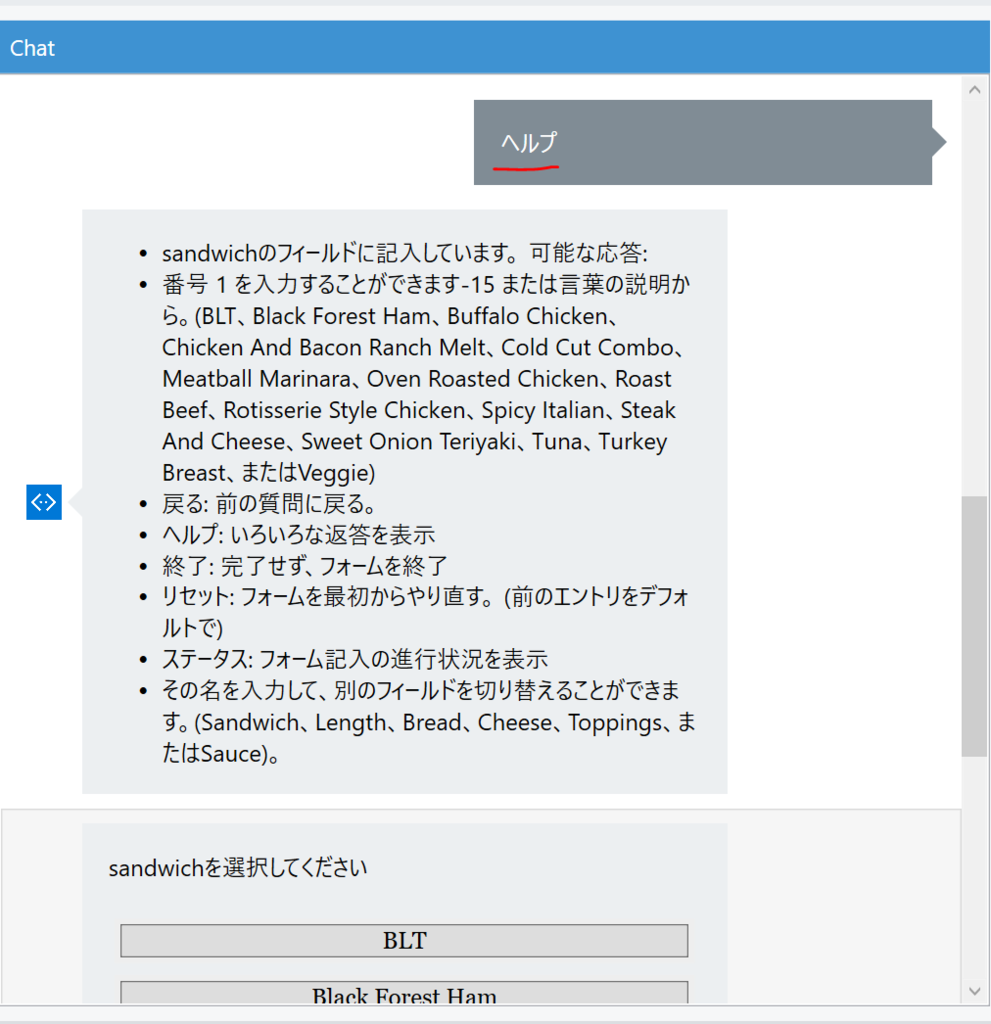Click the text Chicken And Bacon Ranch Melt

click(x=324, y=347)
